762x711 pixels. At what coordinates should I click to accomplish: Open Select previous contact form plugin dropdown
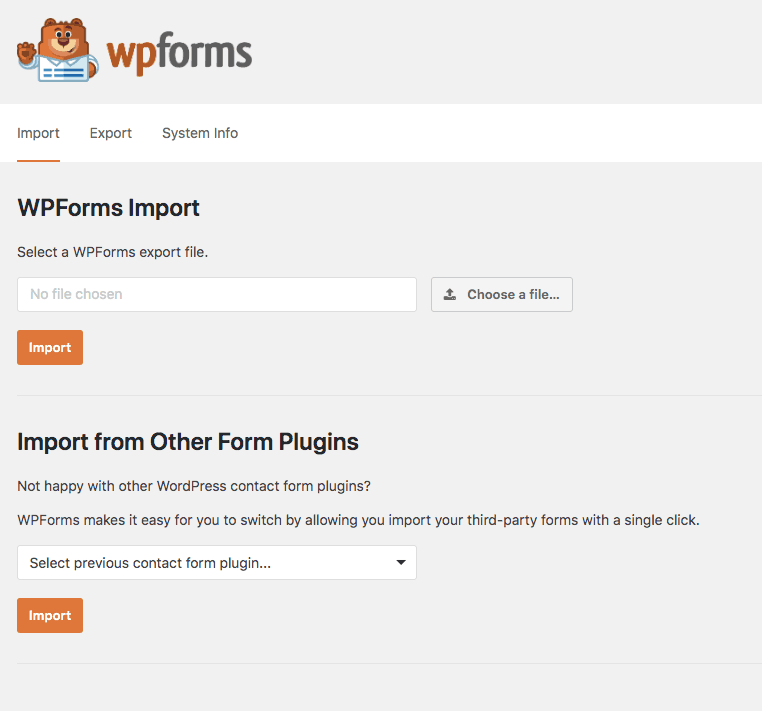(217, 562)
